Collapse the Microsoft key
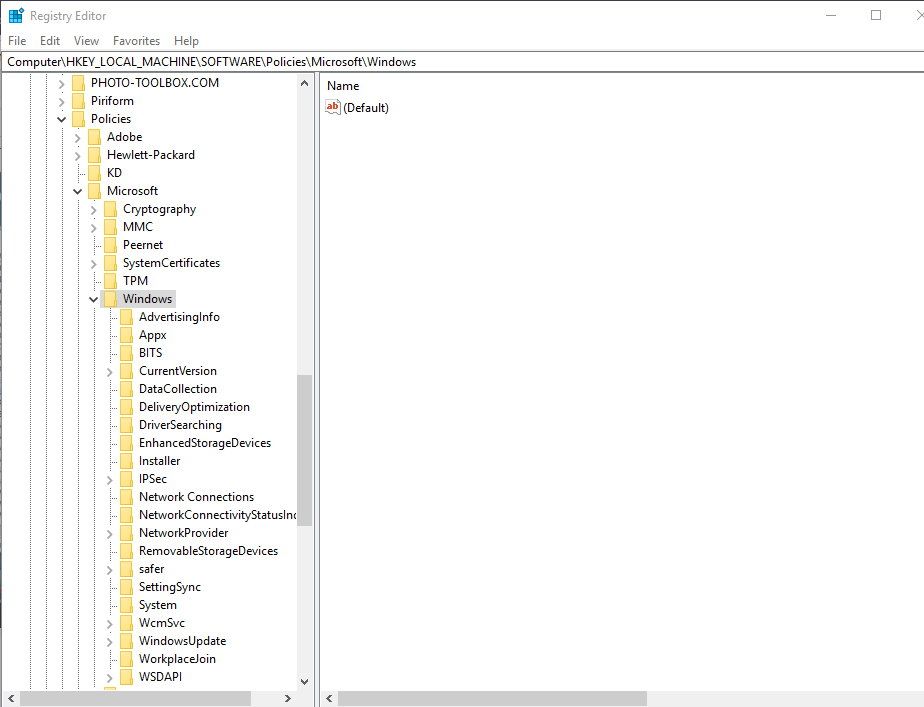 click(77, 191)
